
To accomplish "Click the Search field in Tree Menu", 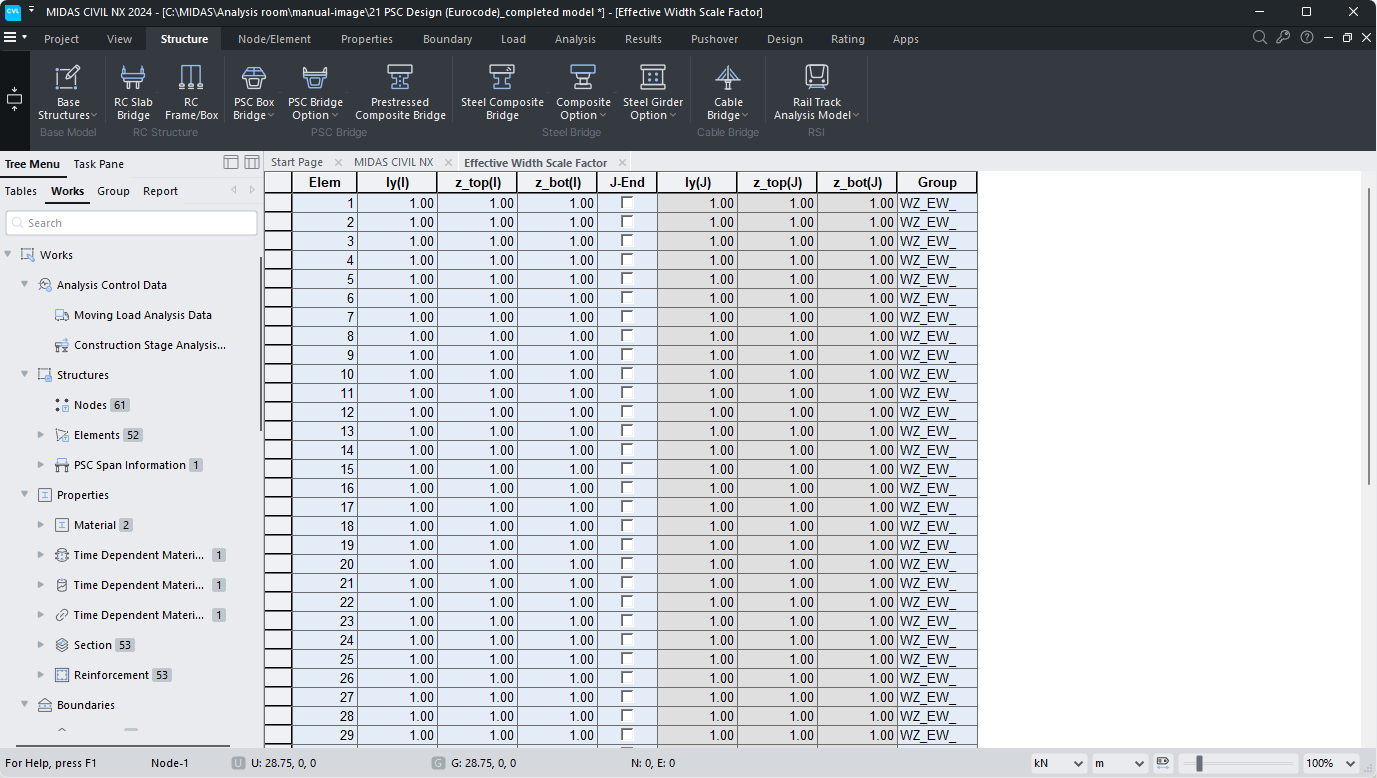I will tap(131, 223).
